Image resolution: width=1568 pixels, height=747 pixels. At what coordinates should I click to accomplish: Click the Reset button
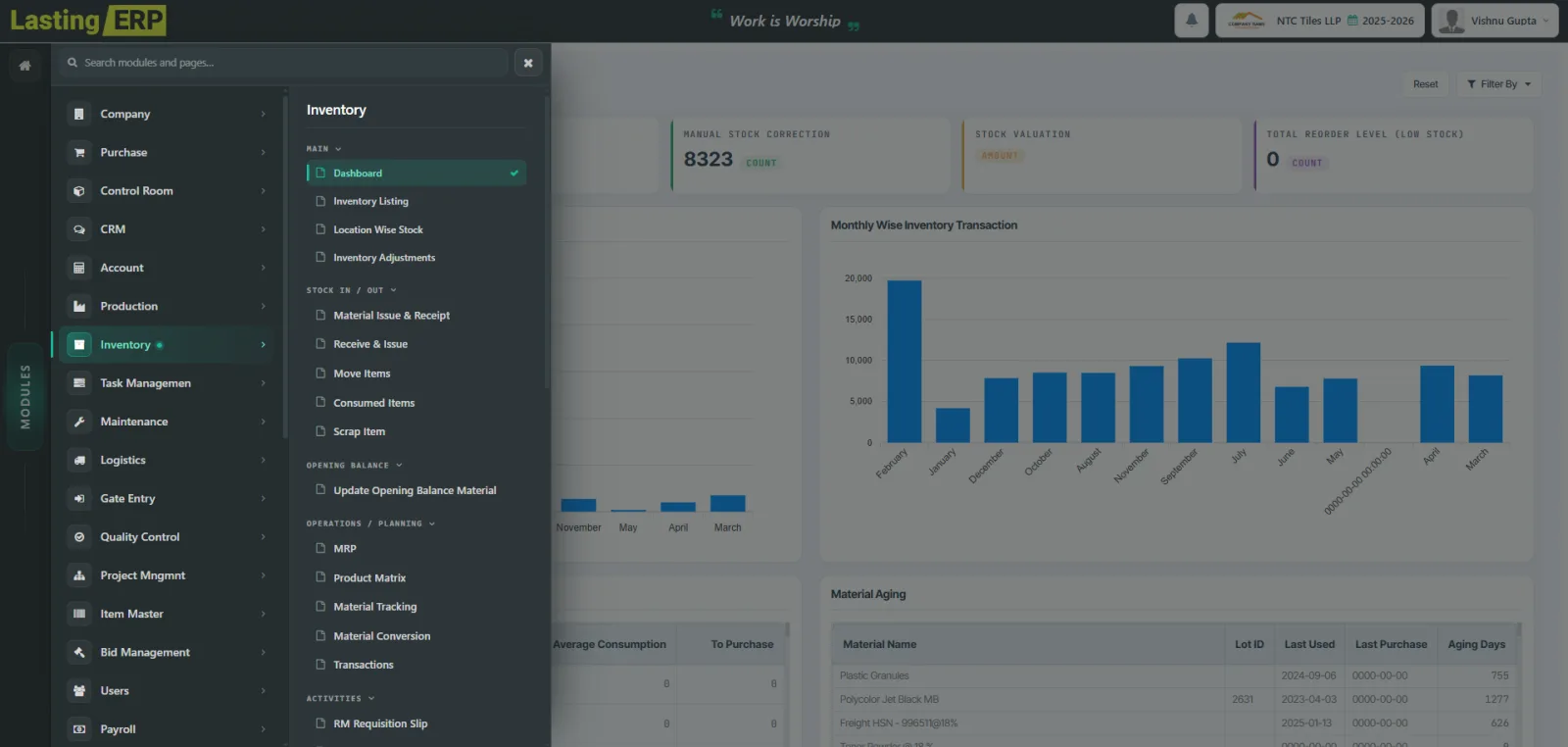pos(1426,84)
